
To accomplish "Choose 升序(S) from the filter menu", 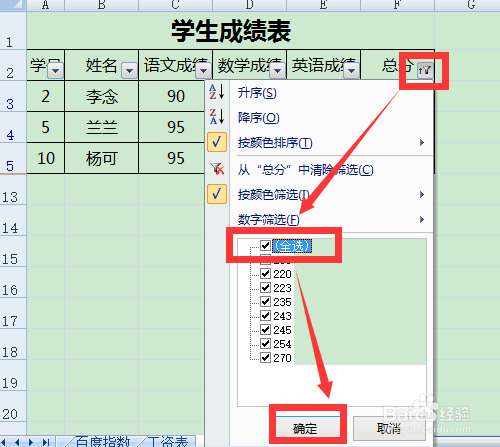I will tap(257, 92).
